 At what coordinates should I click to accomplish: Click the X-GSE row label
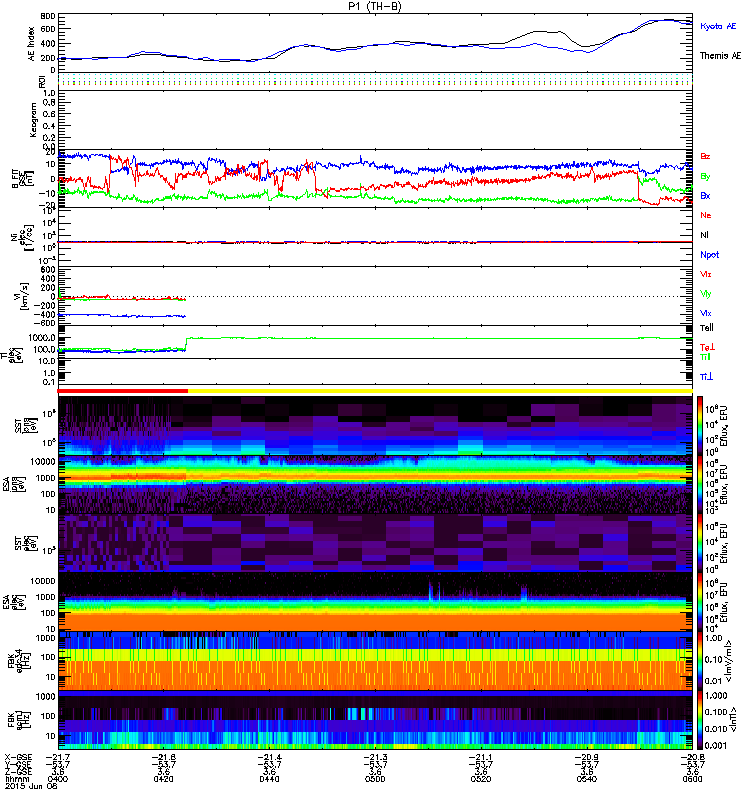(18, 757)
